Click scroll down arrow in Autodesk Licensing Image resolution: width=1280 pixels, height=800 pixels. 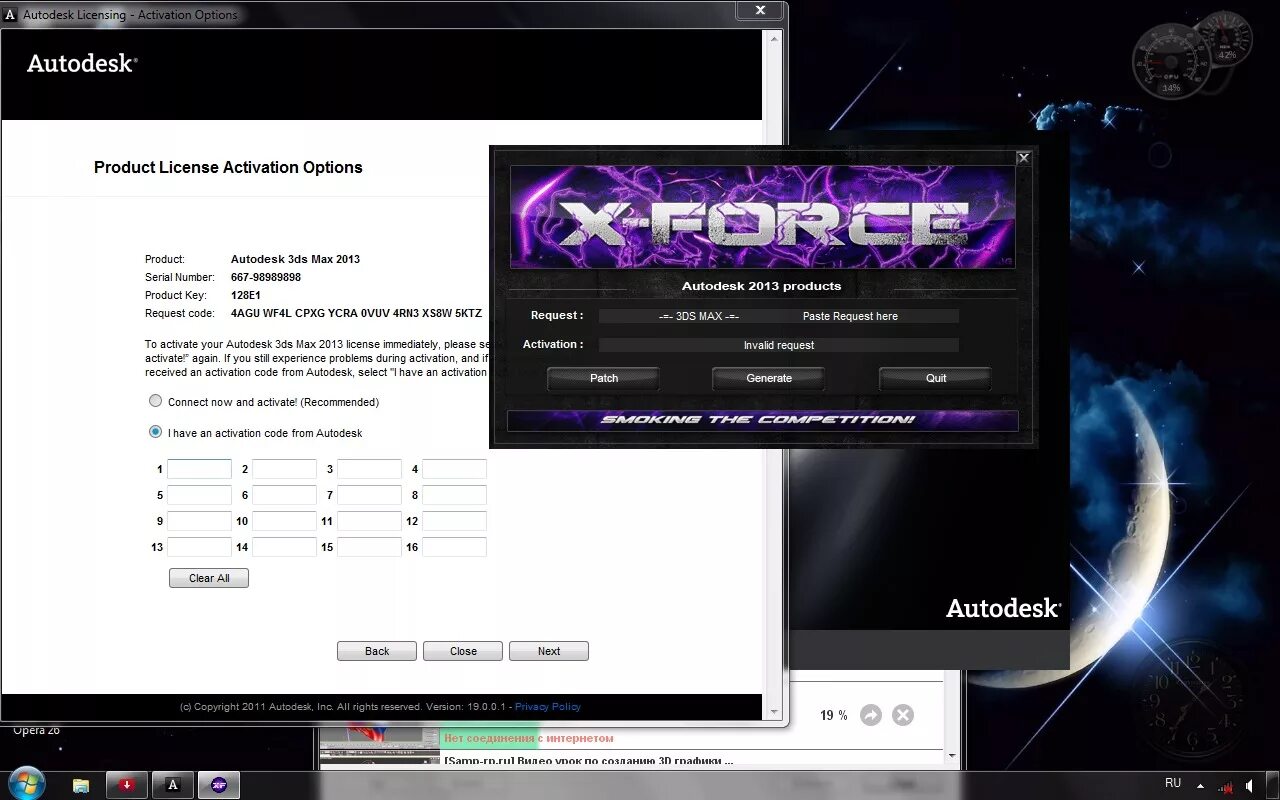click(772, 712)
